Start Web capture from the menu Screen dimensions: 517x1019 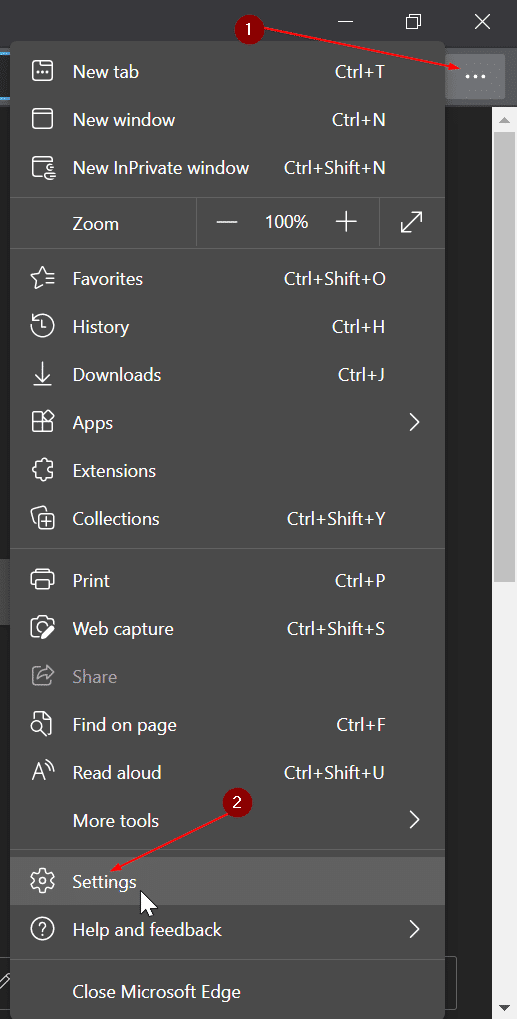point(227,628)
